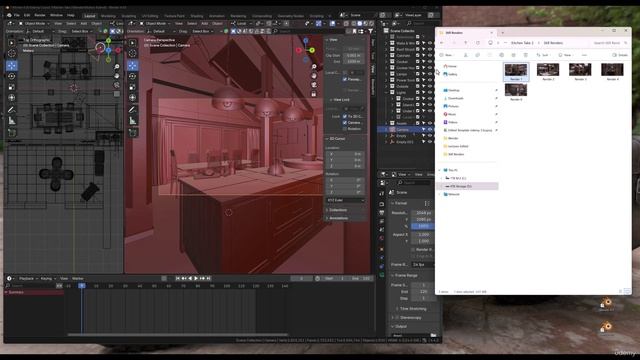Click the horizontal scrollbar under the timeline
The image size is (640, 360).
[178, 335]
